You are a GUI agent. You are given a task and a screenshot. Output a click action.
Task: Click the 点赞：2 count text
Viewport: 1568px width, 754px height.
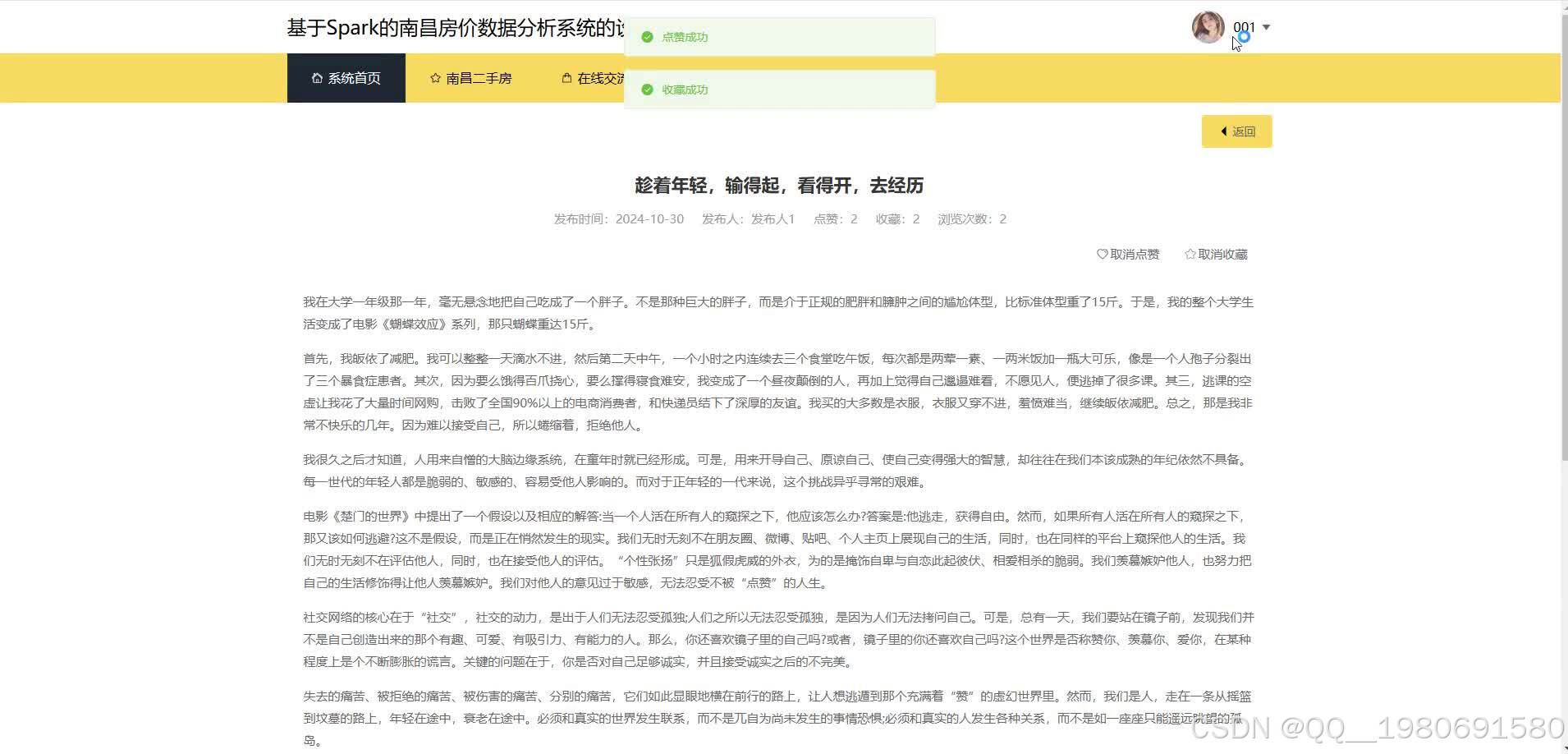836,219
